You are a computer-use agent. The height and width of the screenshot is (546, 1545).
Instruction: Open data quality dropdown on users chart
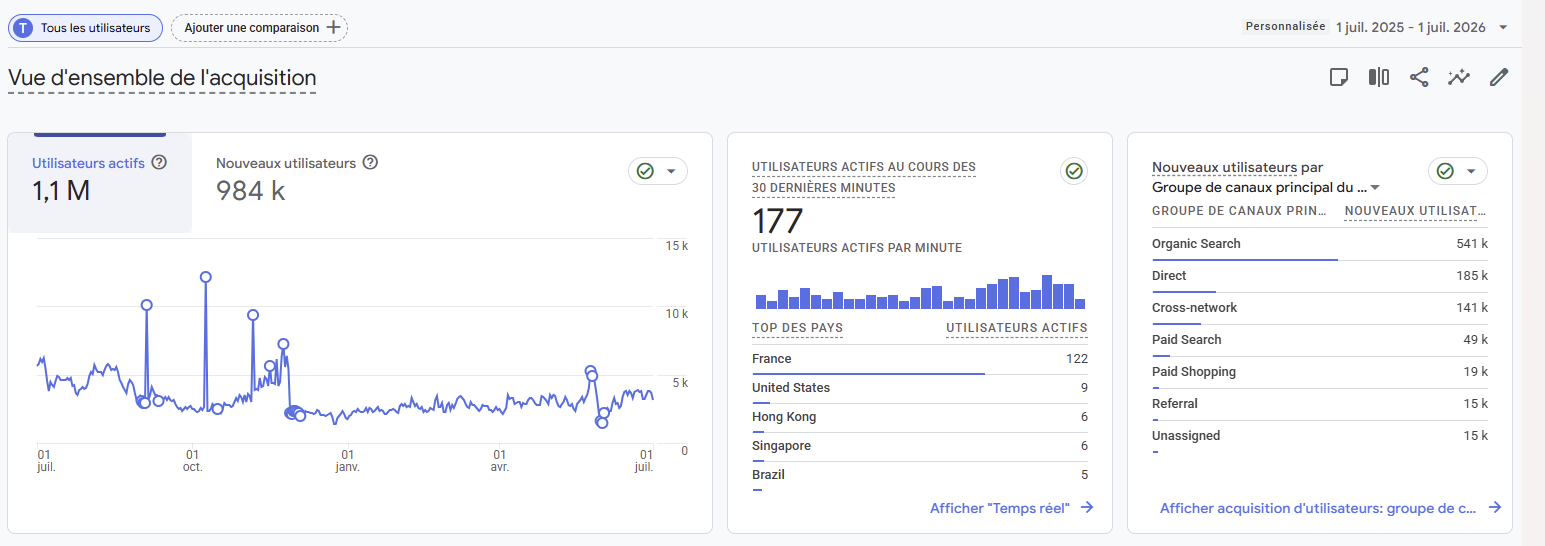coord(658,172)
